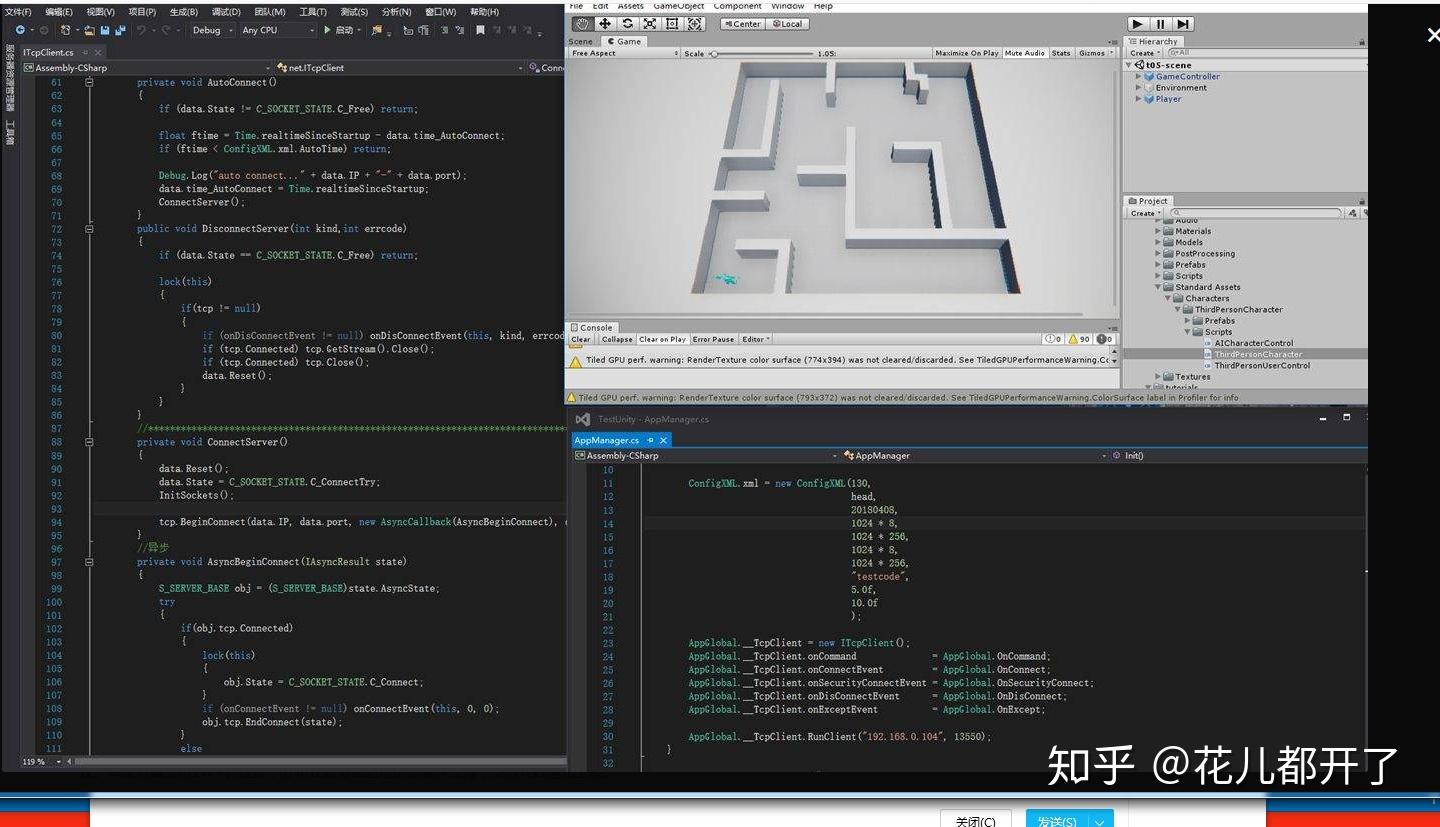This screenshot has height=827, width=1440.
Task: Select the Scale tool in Unity toolbar
Action: (x=648, y=24)
